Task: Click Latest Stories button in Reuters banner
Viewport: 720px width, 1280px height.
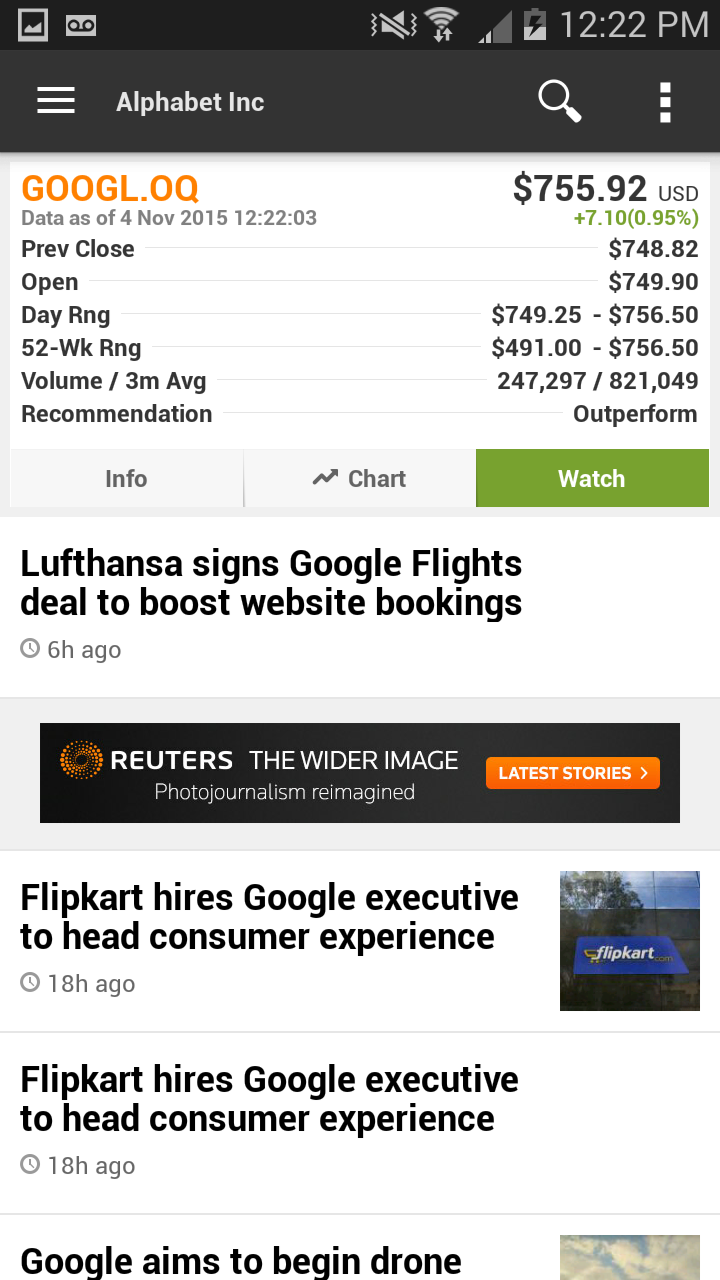Action: (x=572, y=773)
